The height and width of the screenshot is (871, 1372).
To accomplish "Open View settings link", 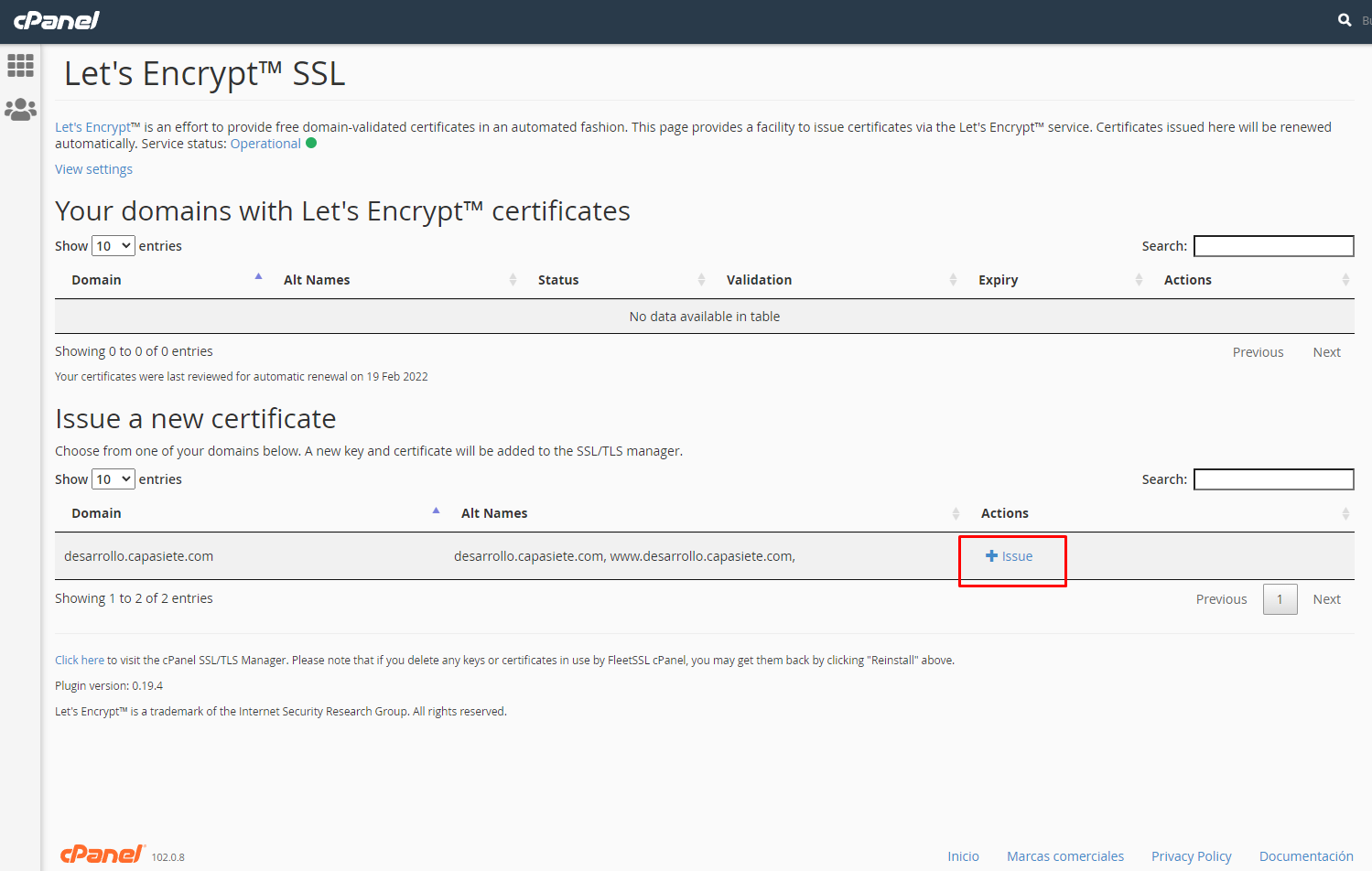I will click(93, 169).
